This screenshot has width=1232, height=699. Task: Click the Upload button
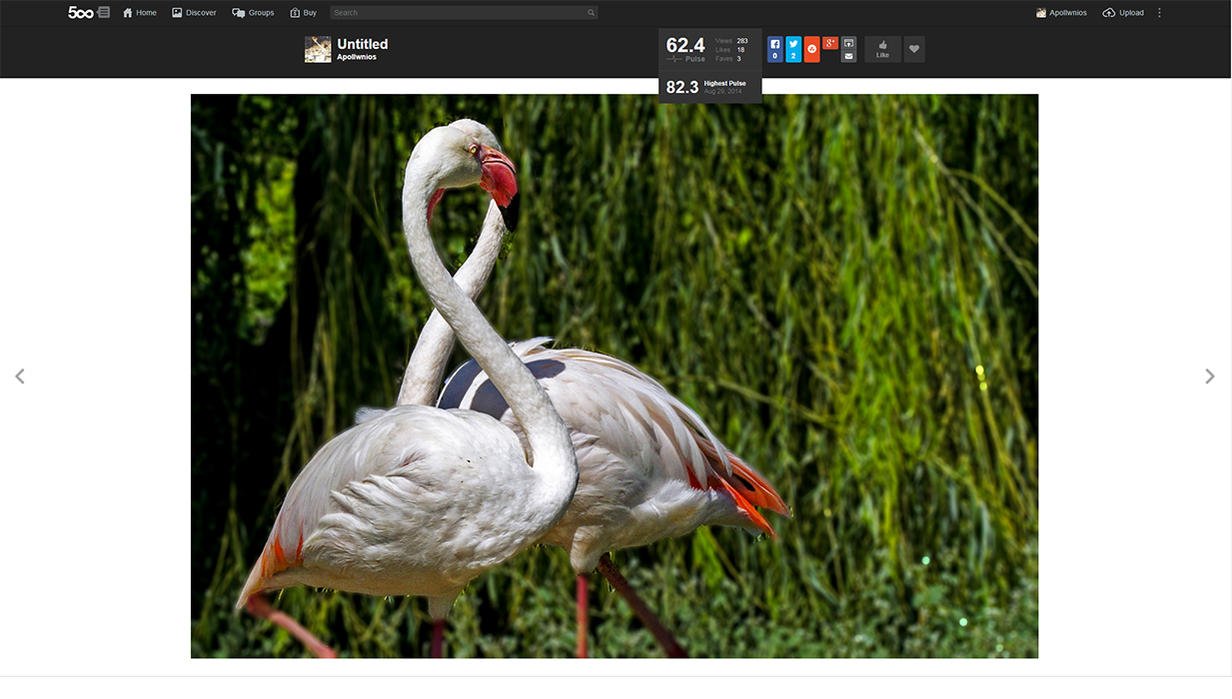pos(1123,13)
